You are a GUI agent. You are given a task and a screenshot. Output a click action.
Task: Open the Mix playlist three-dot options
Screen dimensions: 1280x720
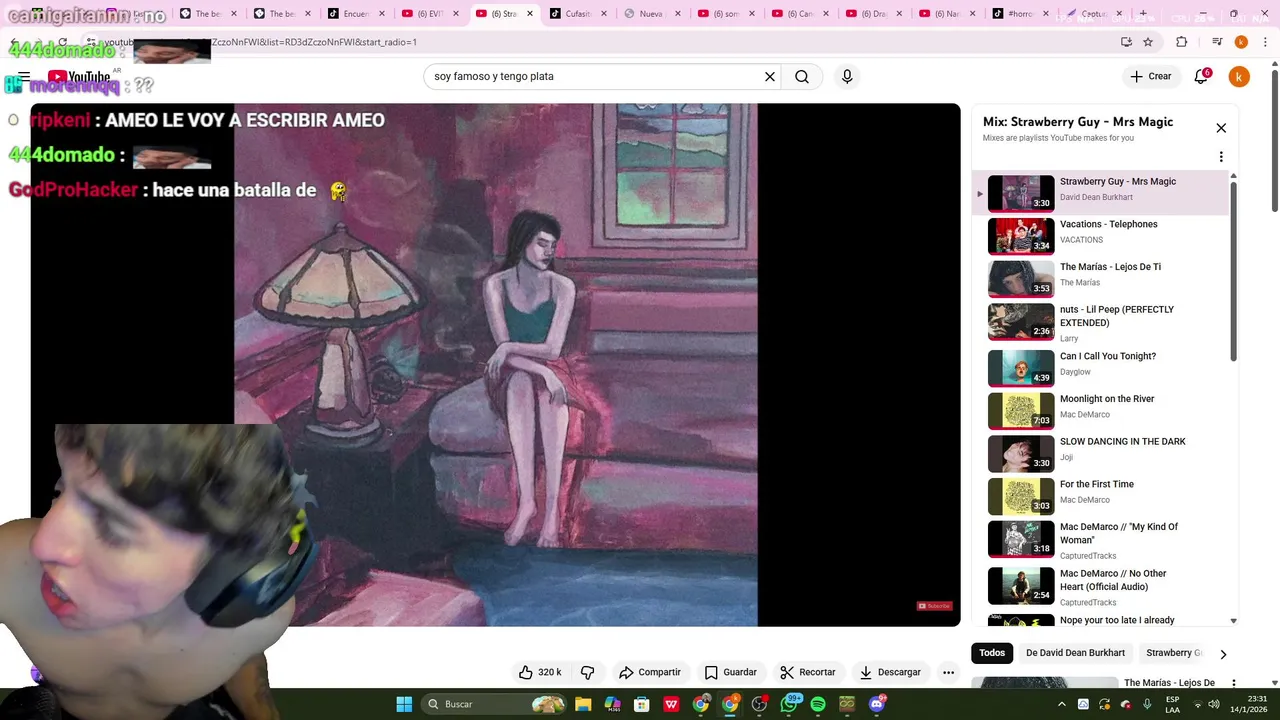1221,157
